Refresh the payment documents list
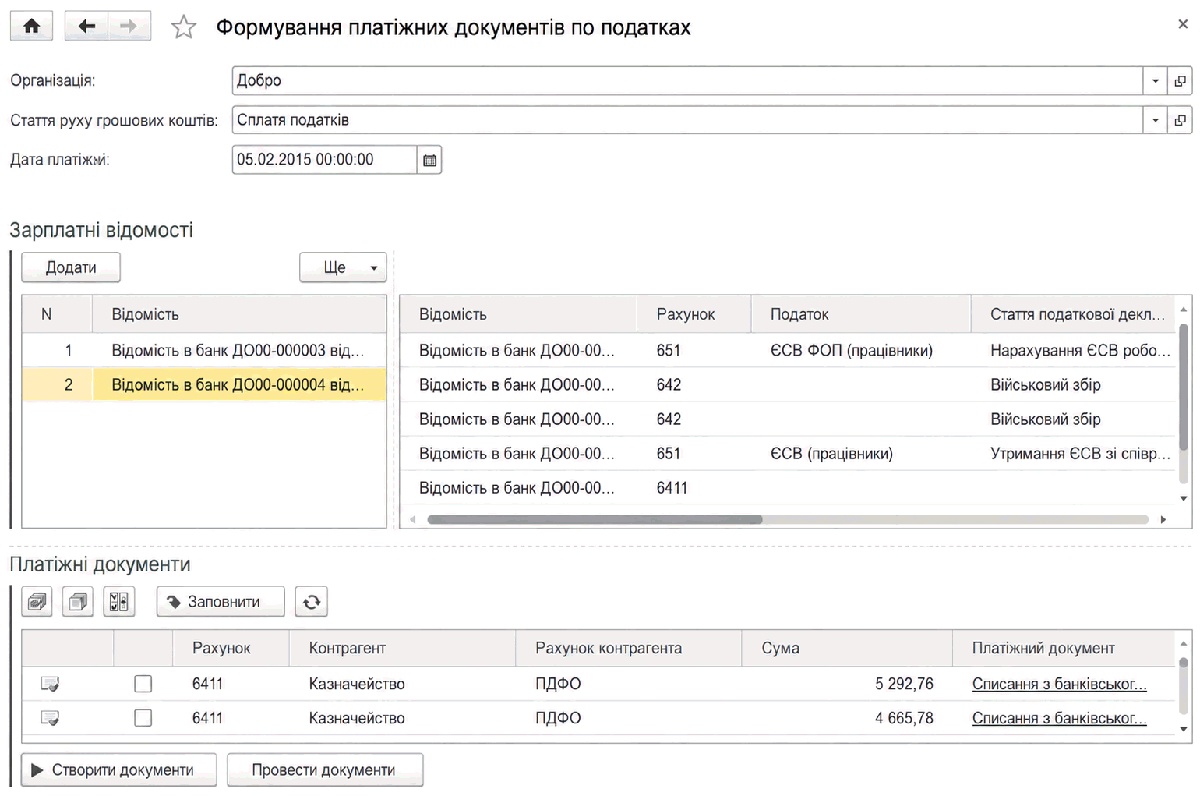The width and height of the screenshot is (1200, 796). point(311,602)
